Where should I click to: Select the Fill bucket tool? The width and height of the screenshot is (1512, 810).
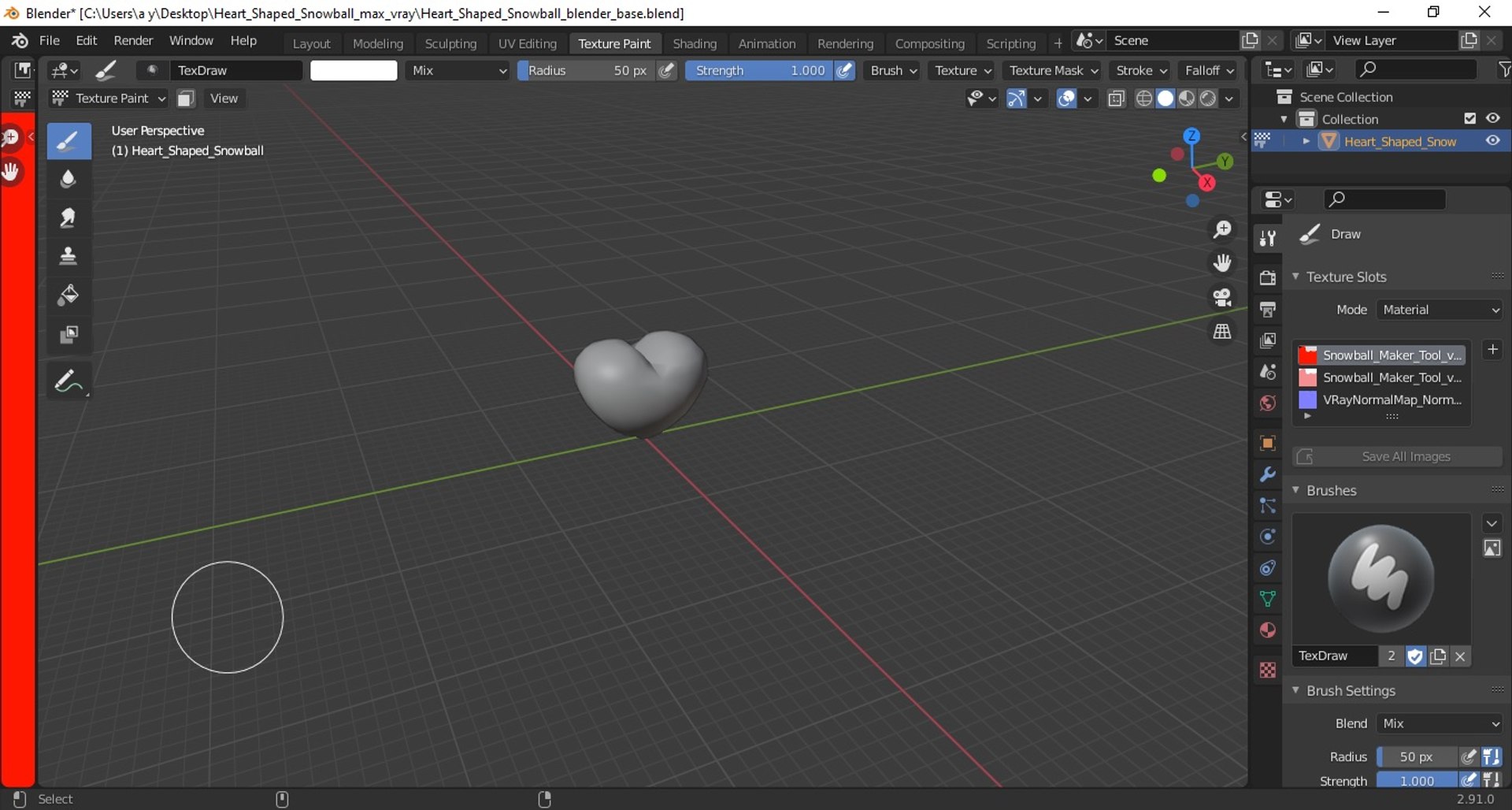click(69, 295)
